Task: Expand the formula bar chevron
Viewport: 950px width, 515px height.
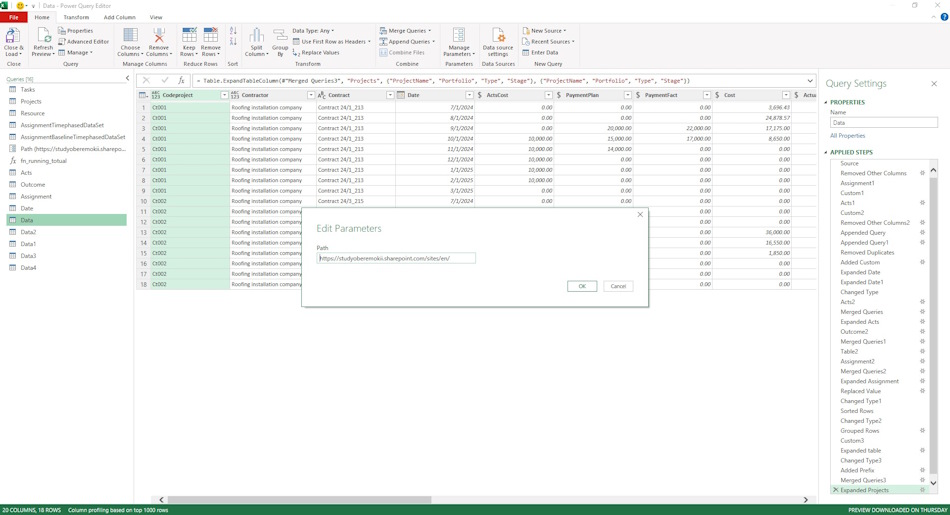Action: (x=810, y=81)
